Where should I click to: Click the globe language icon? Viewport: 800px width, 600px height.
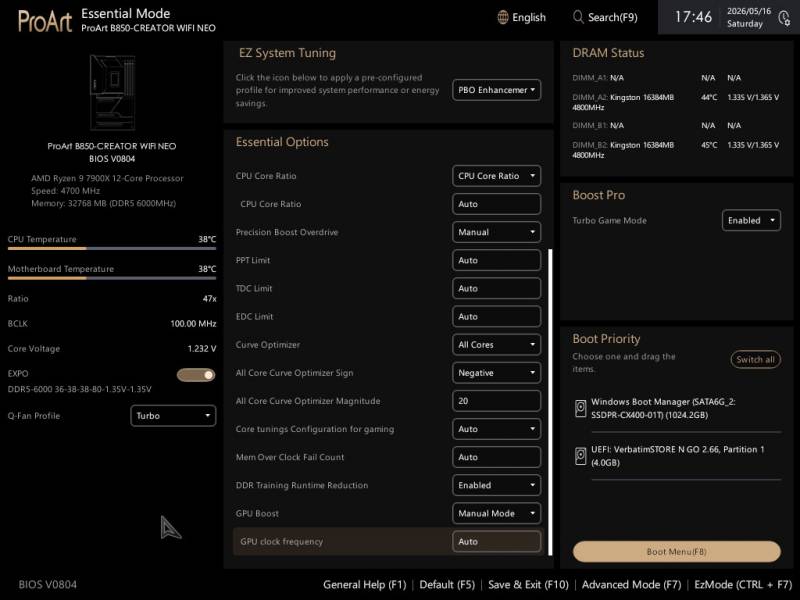pyautogui.click(x=503, y=17)
